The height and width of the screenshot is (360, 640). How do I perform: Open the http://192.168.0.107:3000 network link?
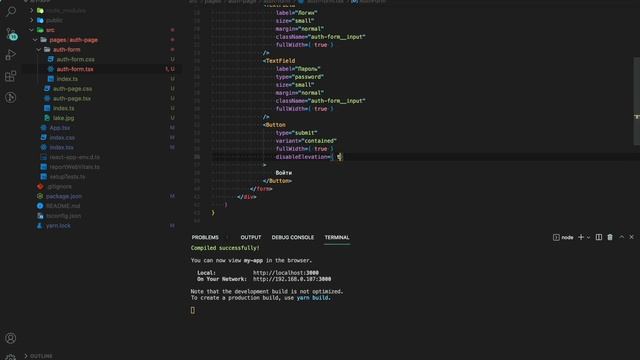coord(292,279)
